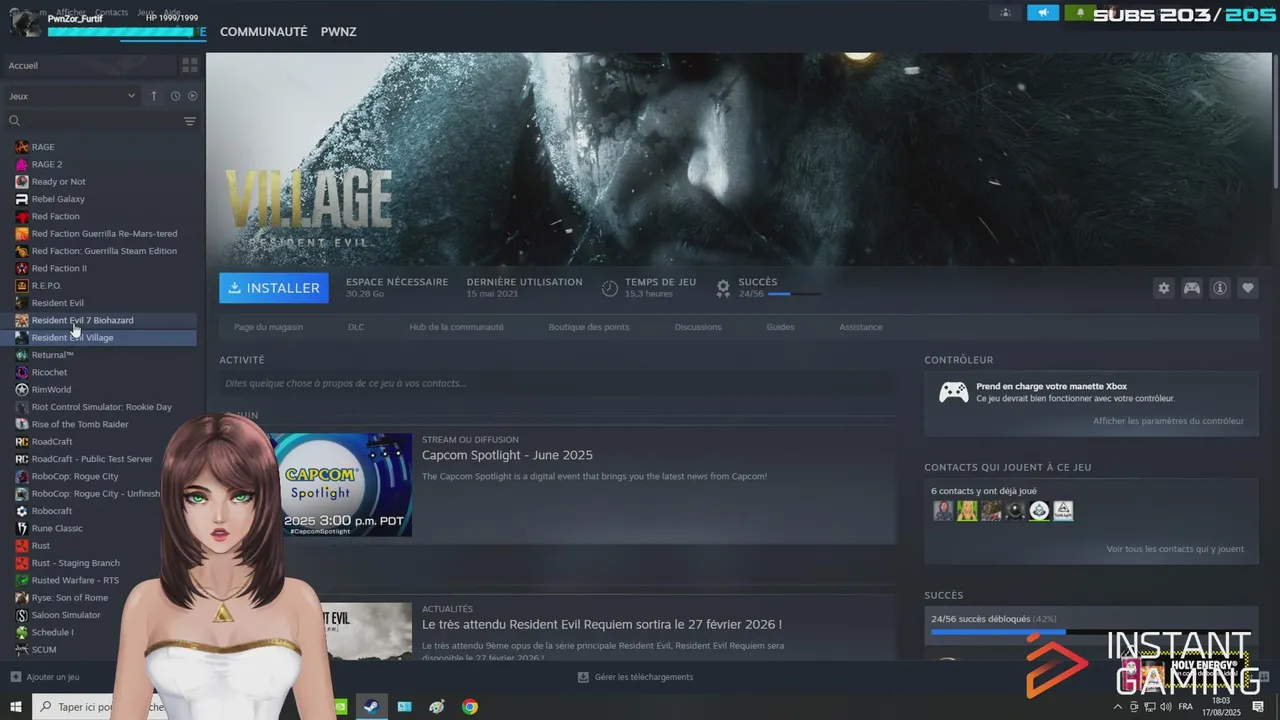Screen dimensions: 1280x720
Task: Show ready-to-play filter icon
Action: tap(192, 96)
